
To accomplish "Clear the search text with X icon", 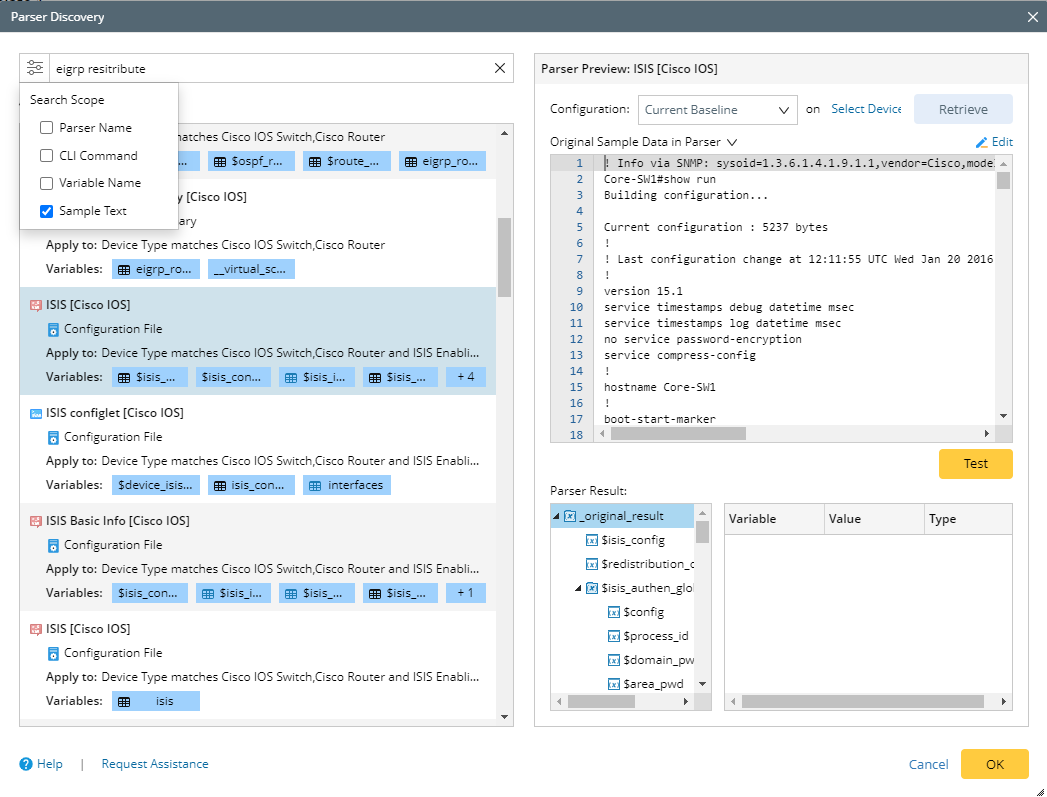I will [x=500, y=68].
